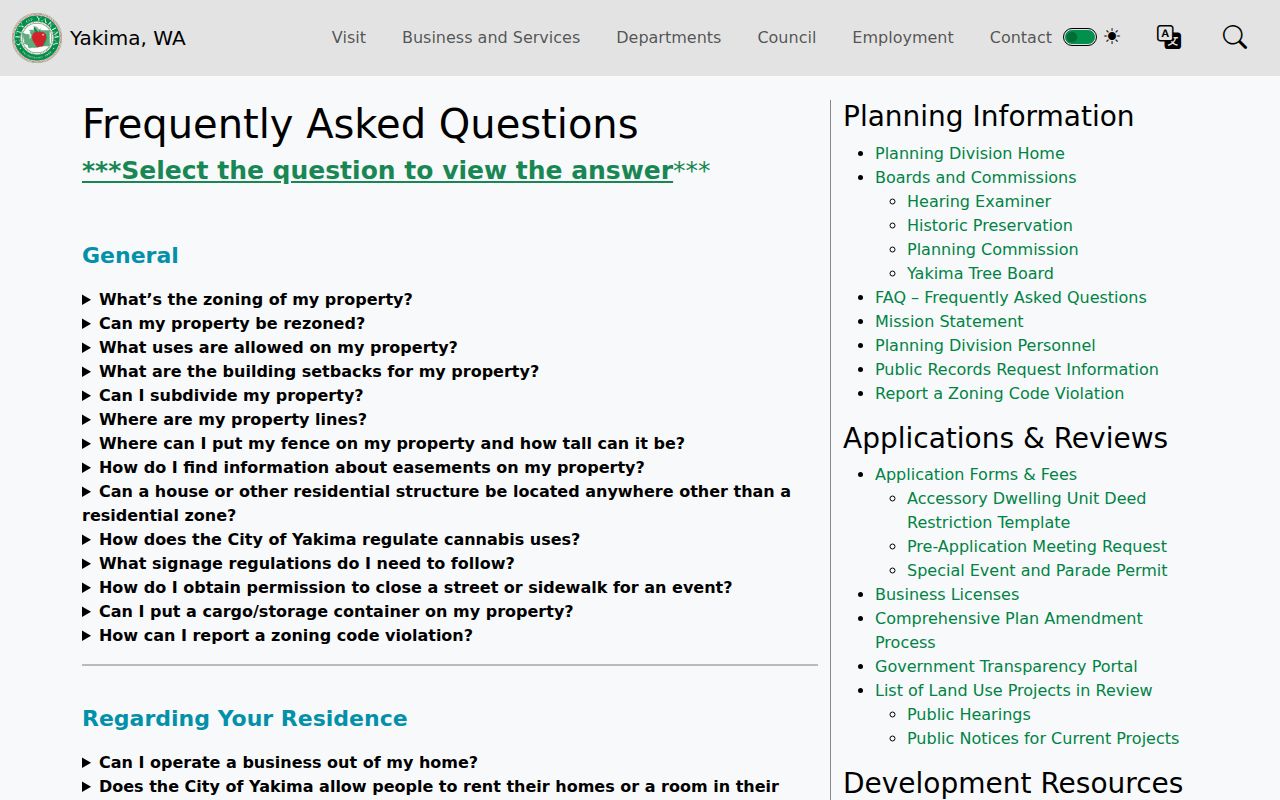This screenshot has width=1280, height=800.
Task: Open the Visit menu
Action: (349, 37)
